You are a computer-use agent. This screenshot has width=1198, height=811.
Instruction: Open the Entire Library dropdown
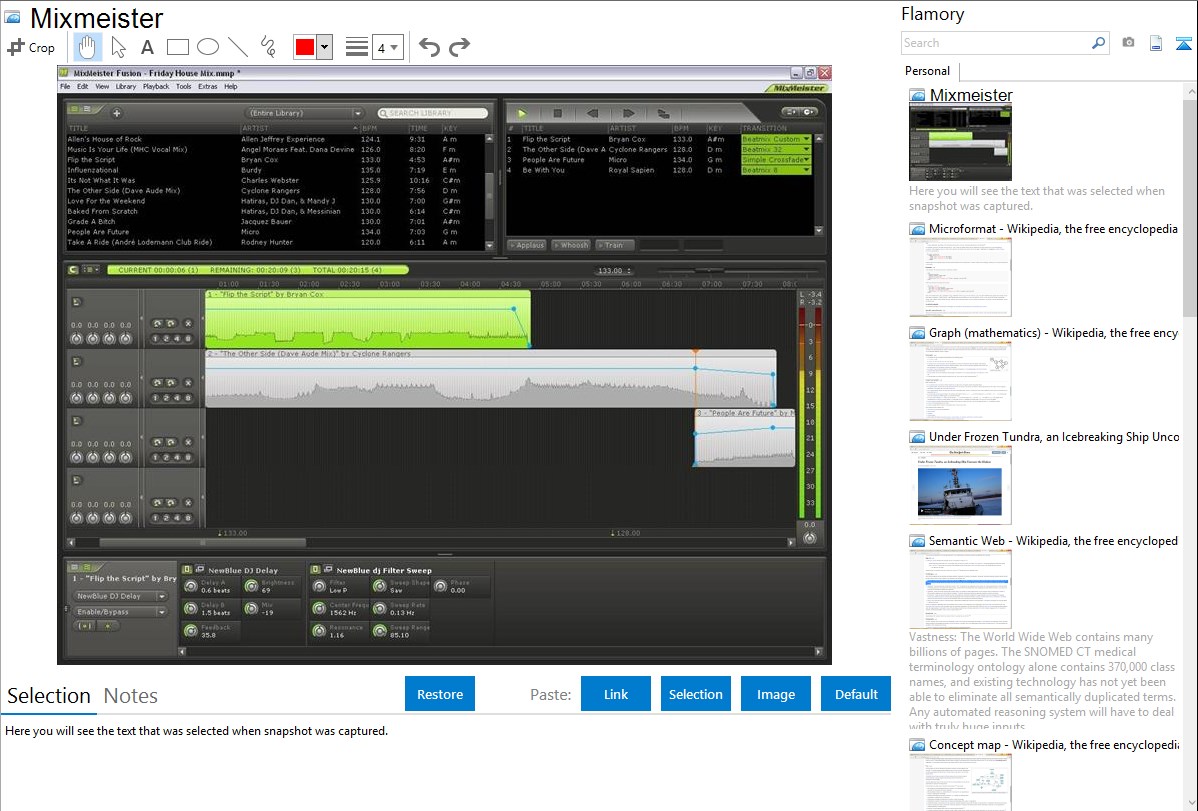pyautogui.click(x=303, y=113)
